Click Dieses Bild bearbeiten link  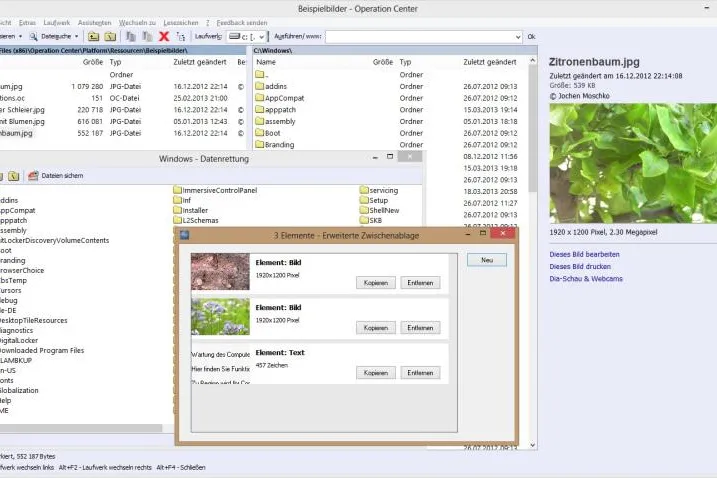pyautogui.click(x=584, y=254)
